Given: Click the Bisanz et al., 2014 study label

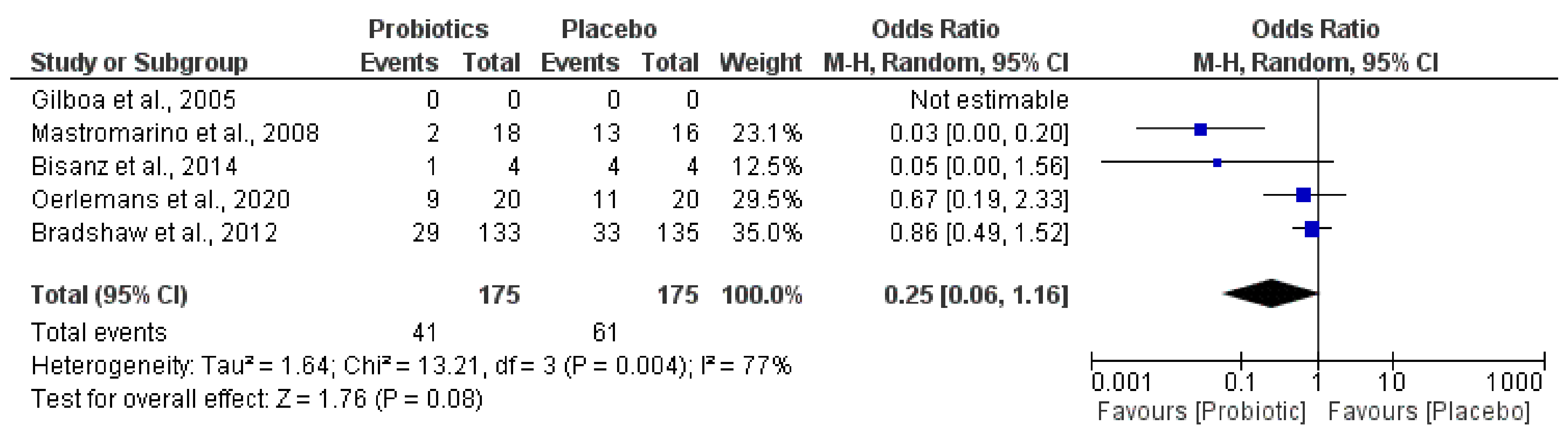Looking at the screenshot, I should (134, 166).
